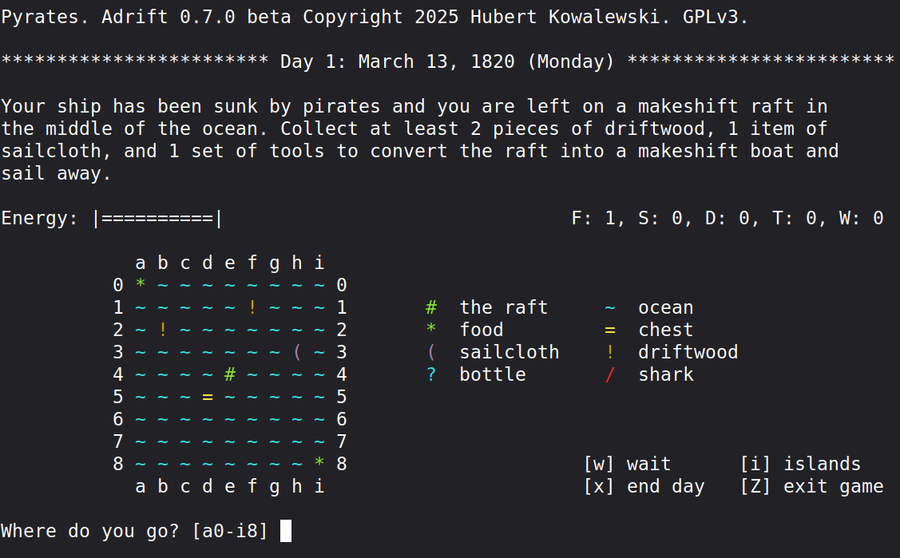Image resolution: width=900 pixels, height=558 pixels.
Task: Click the driftwood mark in map row 1
Action: 252,308
